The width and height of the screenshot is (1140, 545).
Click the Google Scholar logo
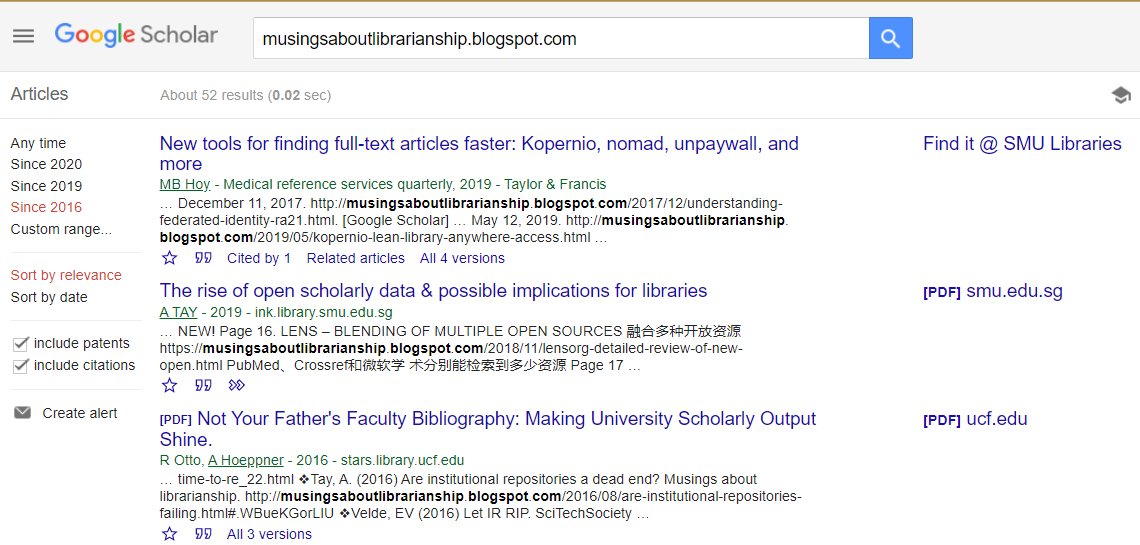[x=136, y=35]
